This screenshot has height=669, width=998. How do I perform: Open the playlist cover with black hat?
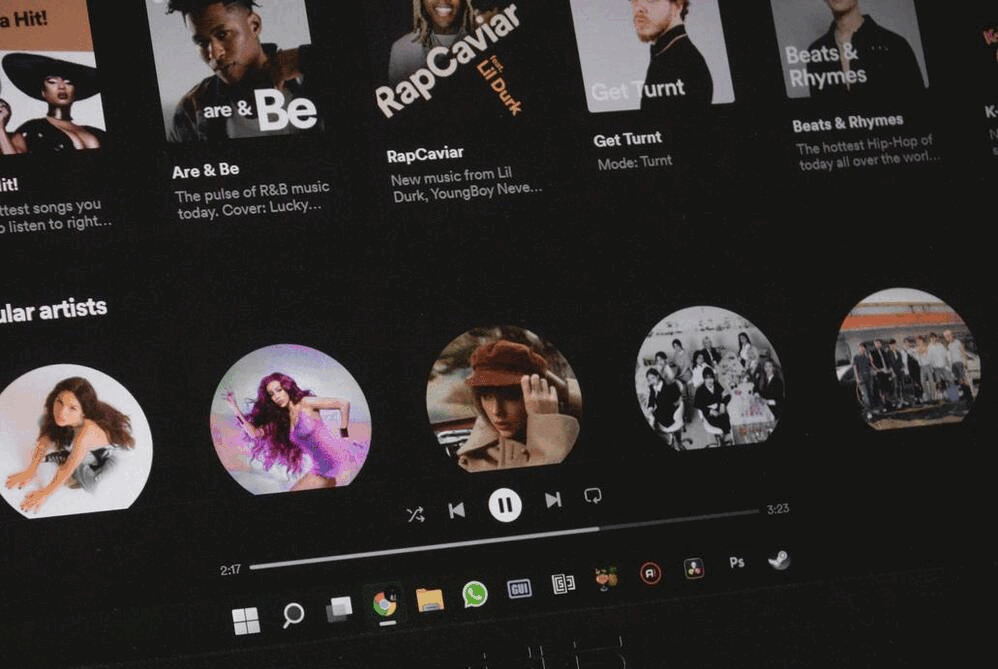[x=51, y=76]
